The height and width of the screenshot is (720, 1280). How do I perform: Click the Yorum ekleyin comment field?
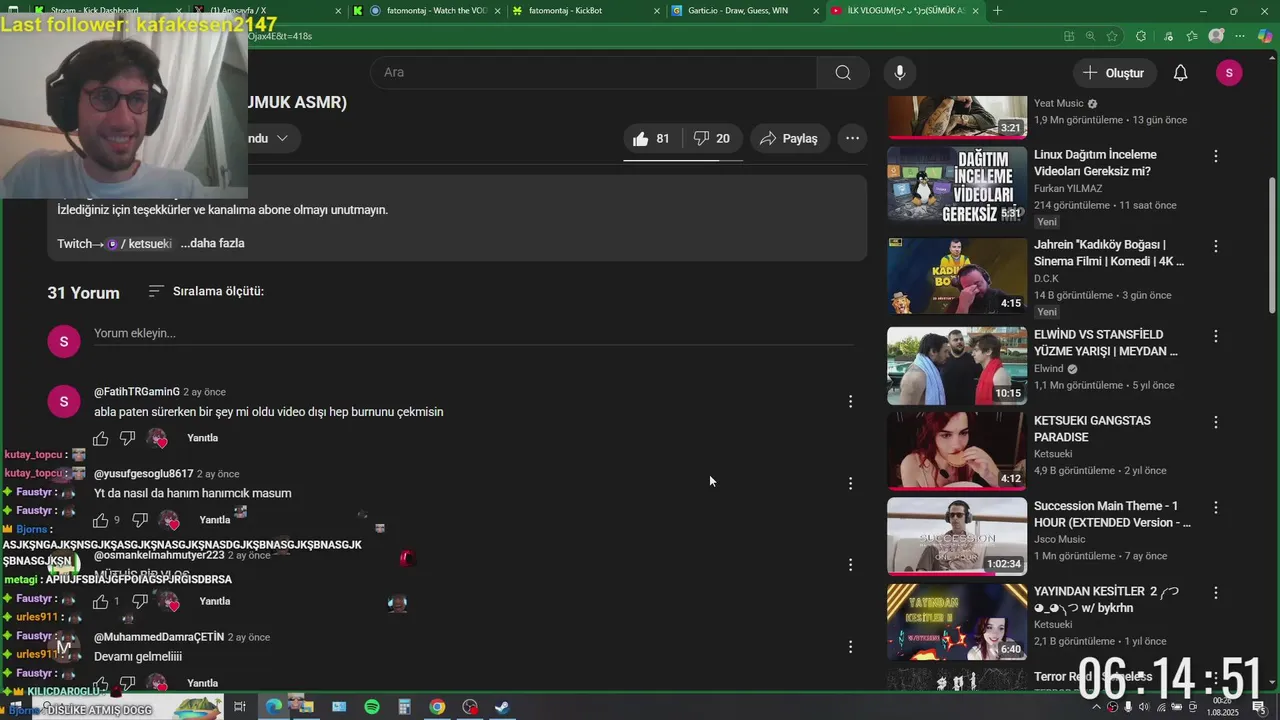tap(473, 333)
